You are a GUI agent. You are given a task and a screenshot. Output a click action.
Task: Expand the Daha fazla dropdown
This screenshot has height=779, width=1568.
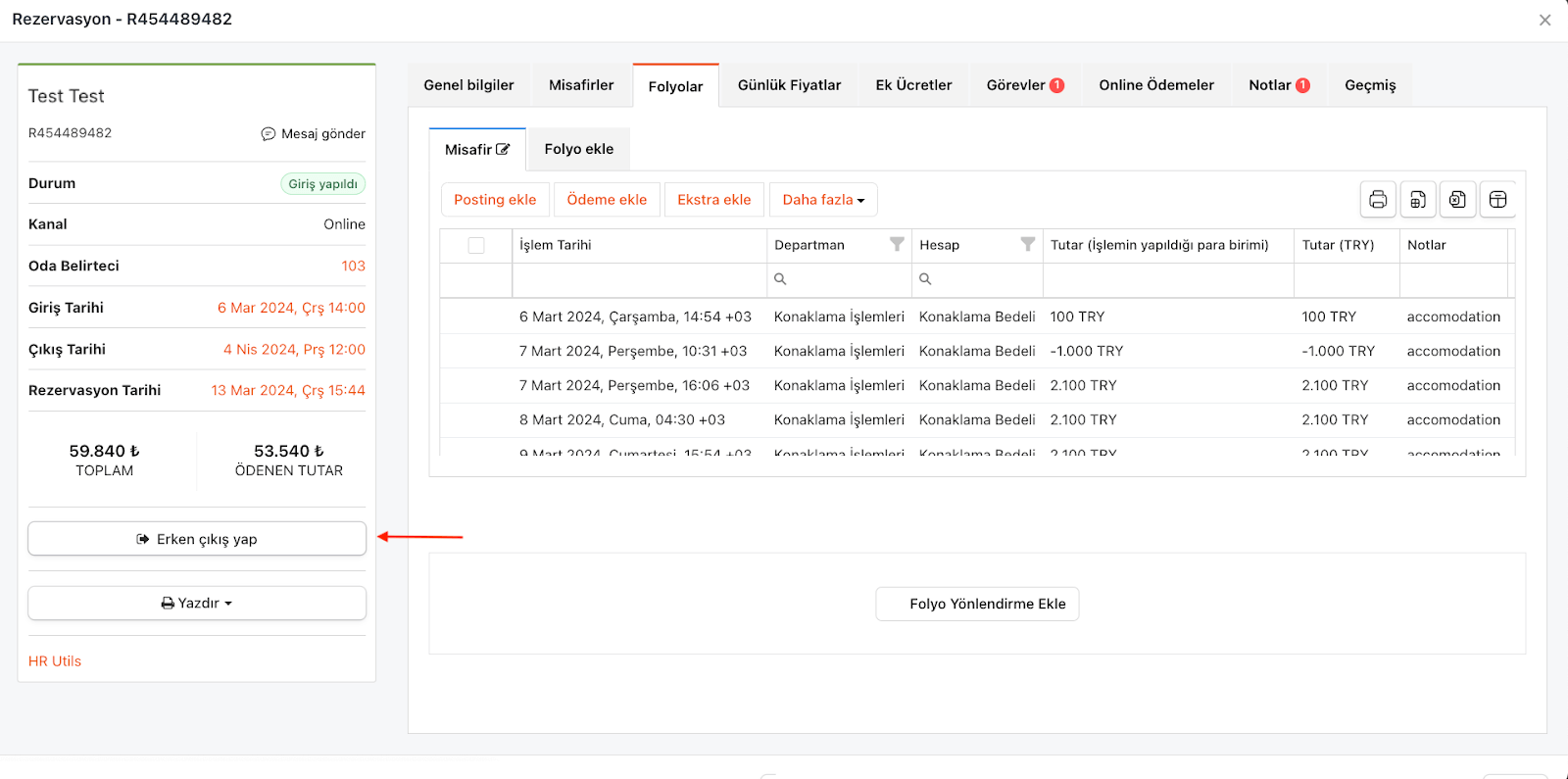click(x=823, y=200)
